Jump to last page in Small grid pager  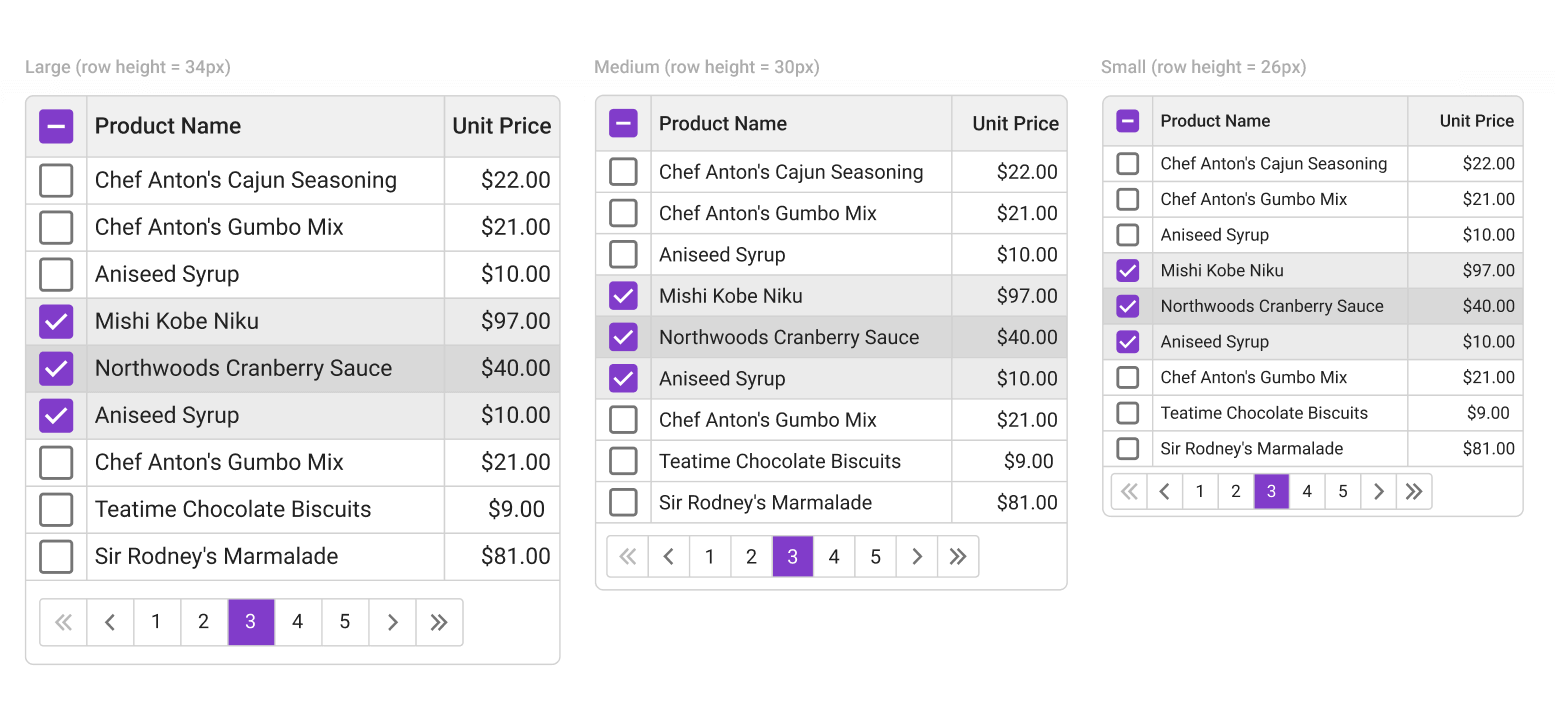point(1413,491)
